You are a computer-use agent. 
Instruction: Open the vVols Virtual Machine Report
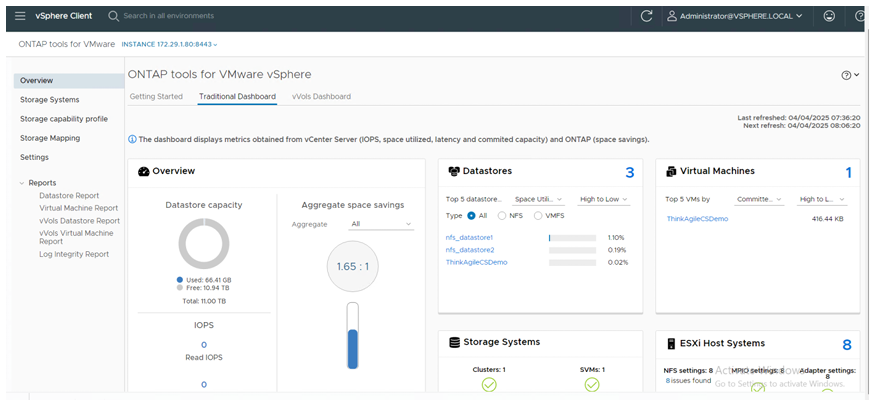[x=76, y=237]
